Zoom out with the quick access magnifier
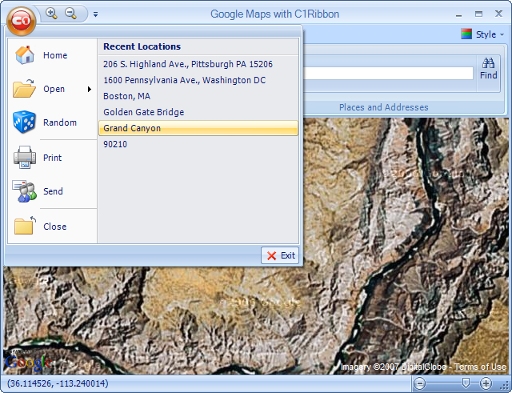 point(71,13)
